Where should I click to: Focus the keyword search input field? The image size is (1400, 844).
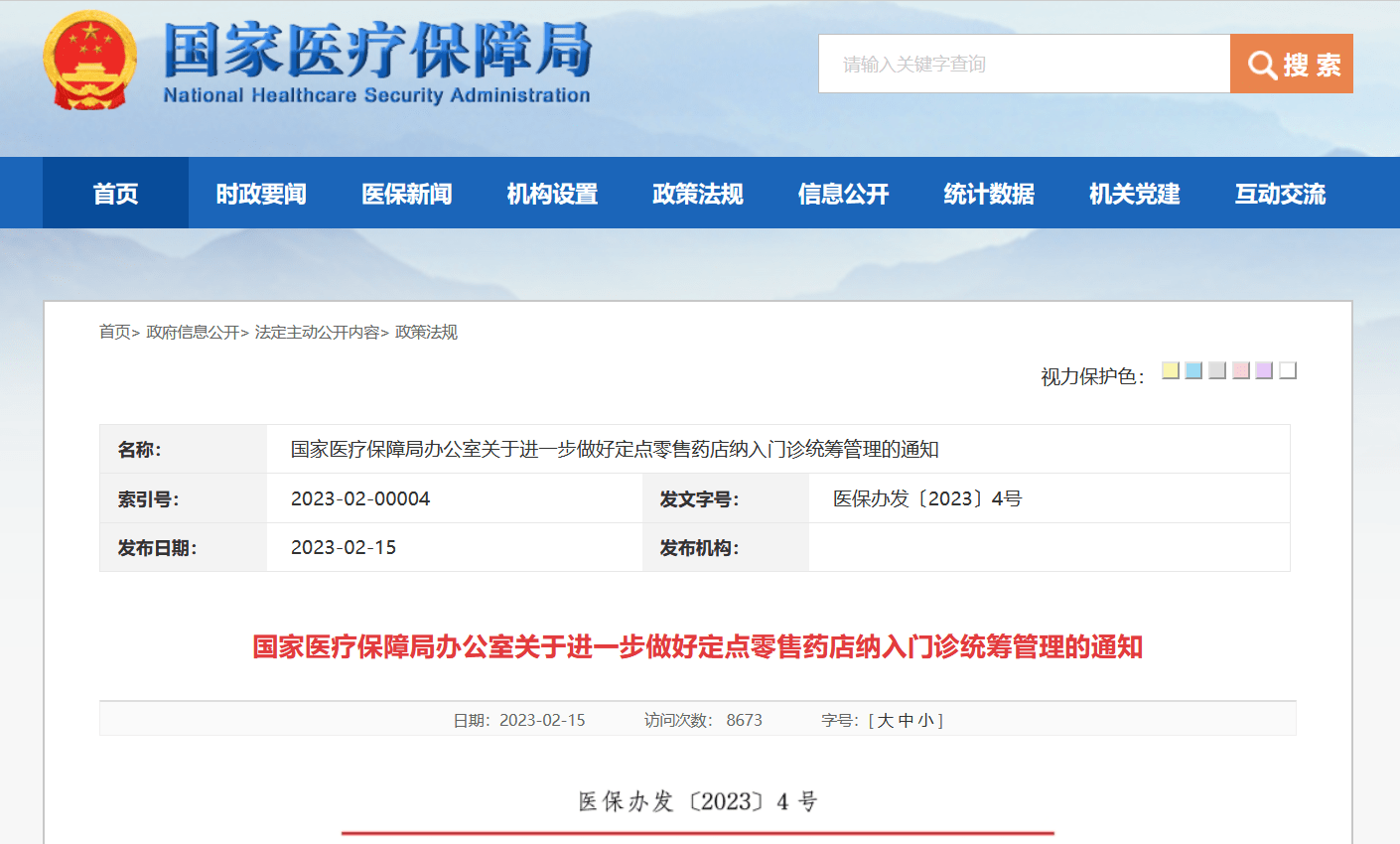(x=1024, y=65)
